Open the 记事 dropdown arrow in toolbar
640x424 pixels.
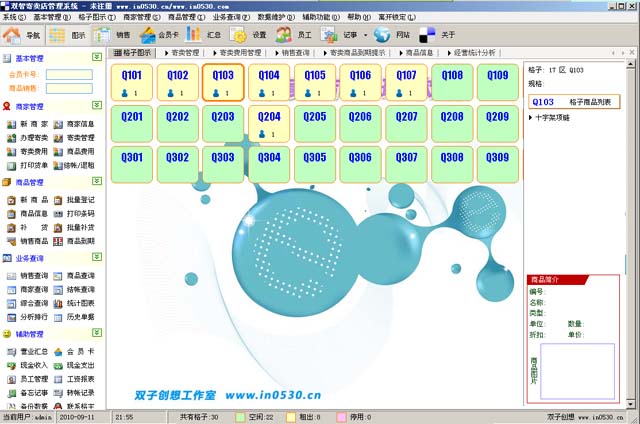coord(365,35)
